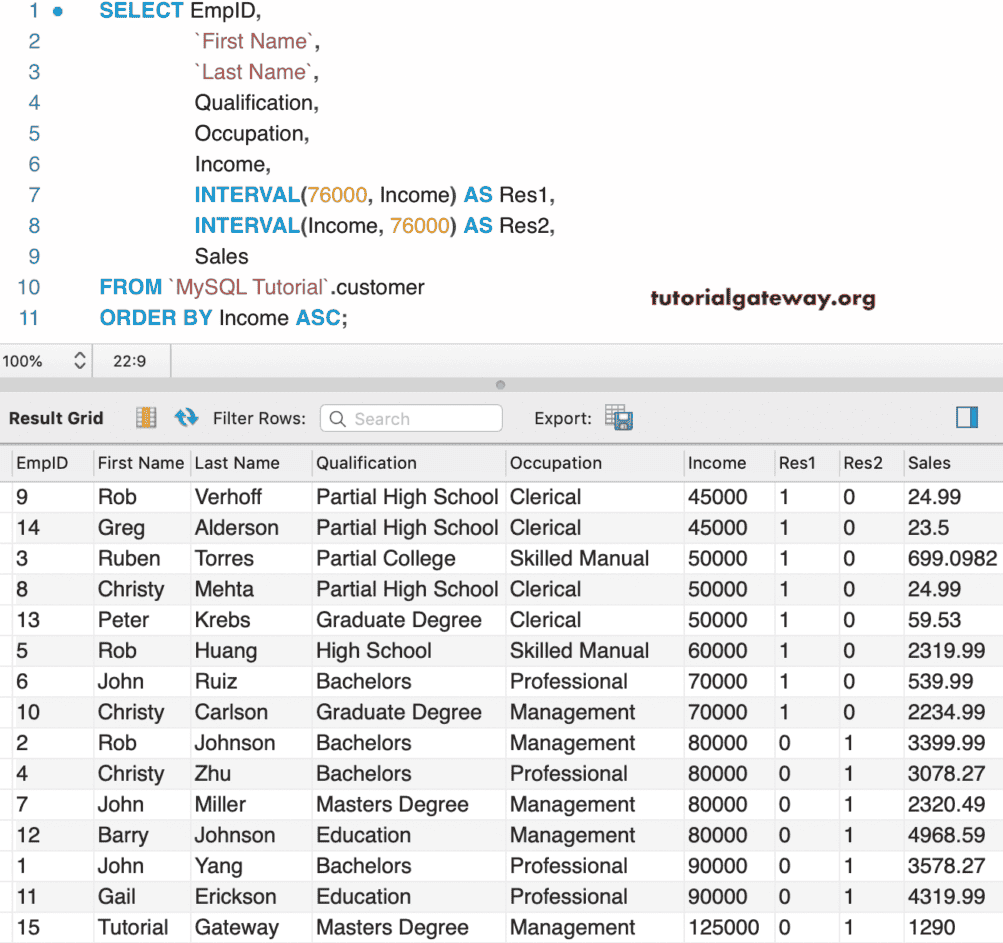Click the '`MySQL Tutorial`' schema name
The image size is (1003, 943).
coord(249,287)
